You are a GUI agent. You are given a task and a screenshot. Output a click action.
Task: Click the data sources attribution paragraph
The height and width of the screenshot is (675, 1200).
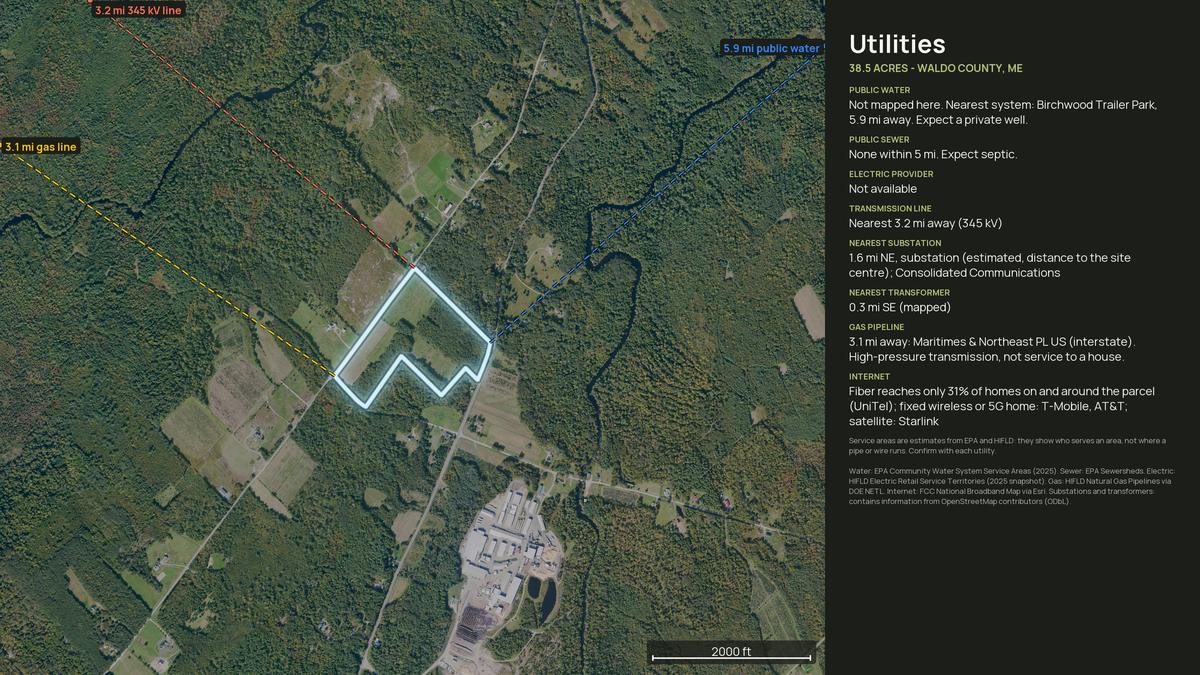click(x=1012, y=486)
